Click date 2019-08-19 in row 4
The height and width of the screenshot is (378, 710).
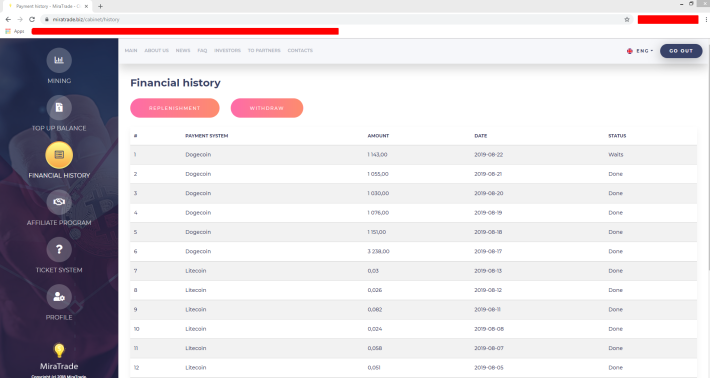point(488,213)
